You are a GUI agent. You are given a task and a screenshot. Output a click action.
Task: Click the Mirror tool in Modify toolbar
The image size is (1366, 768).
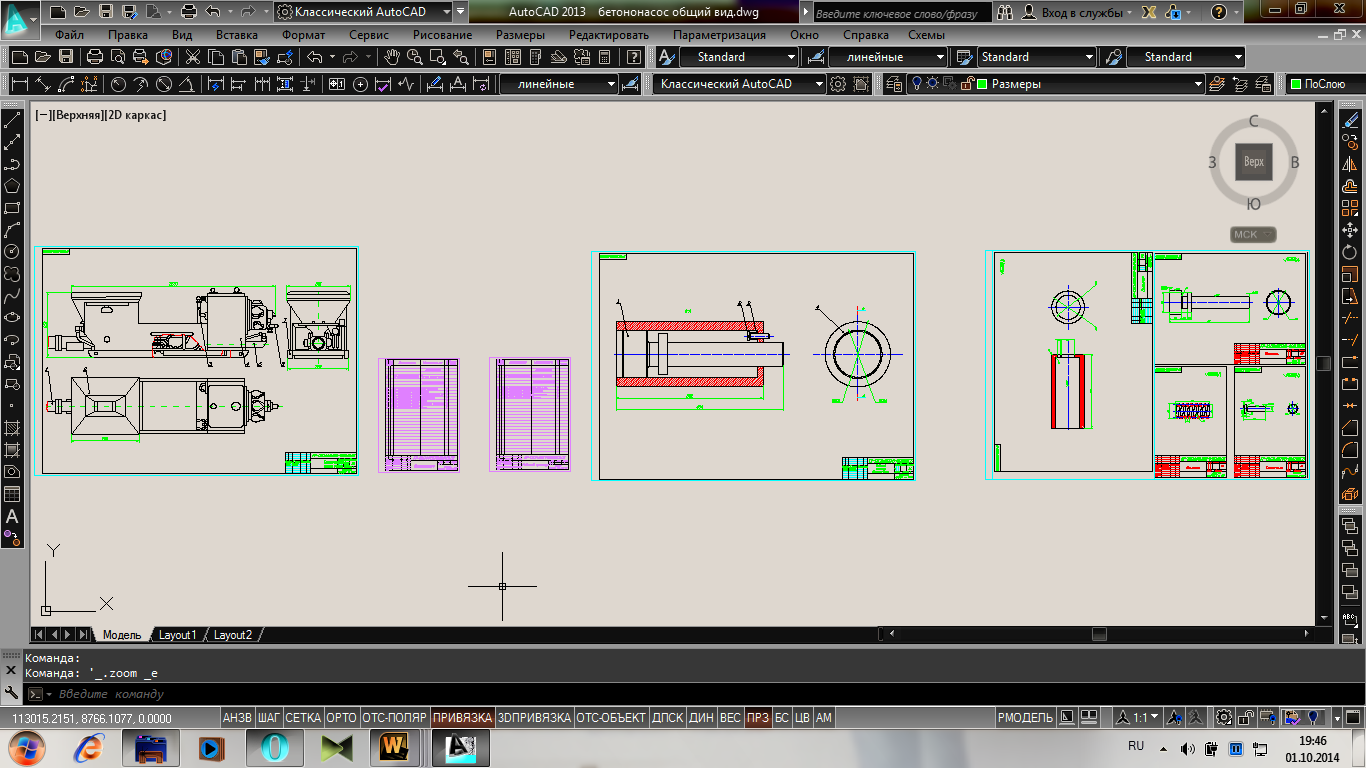(x=1350, y=164)
